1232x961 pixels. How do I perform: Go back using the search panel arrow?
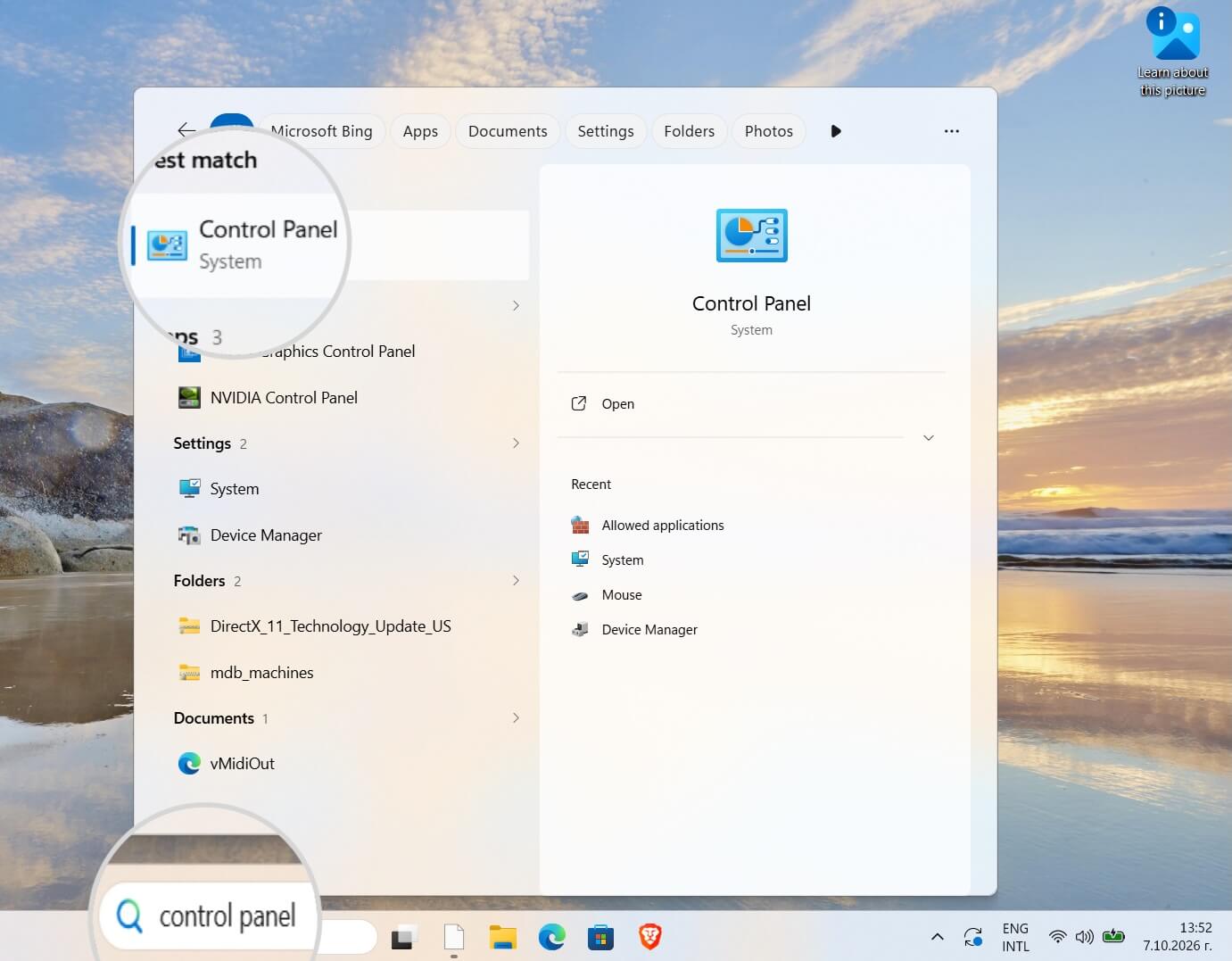click(x=186, y=130)
